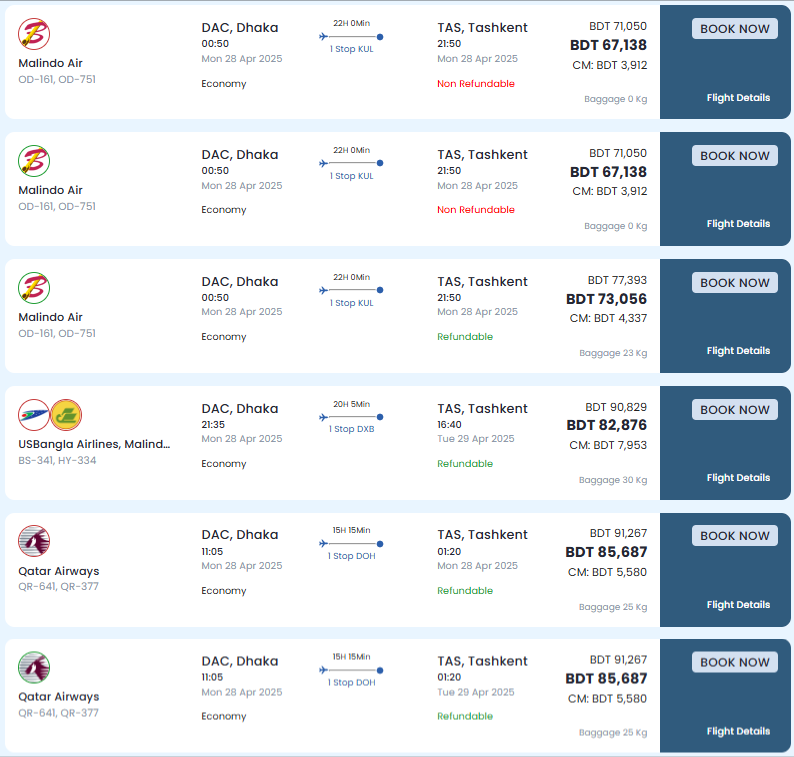Book the first Malindo Air flight
794x757 pixels.
(x=734, y=29)
